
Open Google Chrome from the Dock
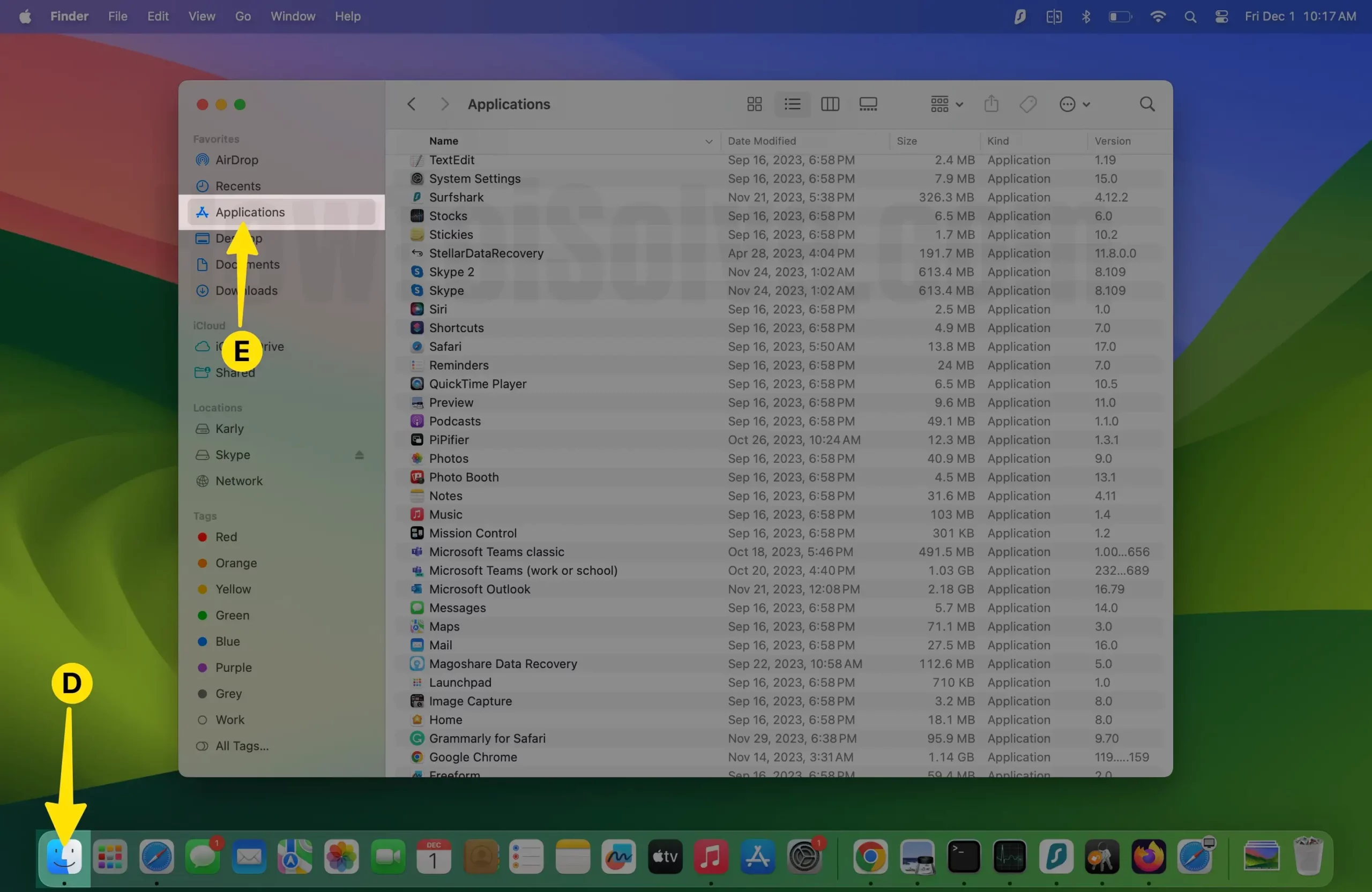tap(870, 856)
